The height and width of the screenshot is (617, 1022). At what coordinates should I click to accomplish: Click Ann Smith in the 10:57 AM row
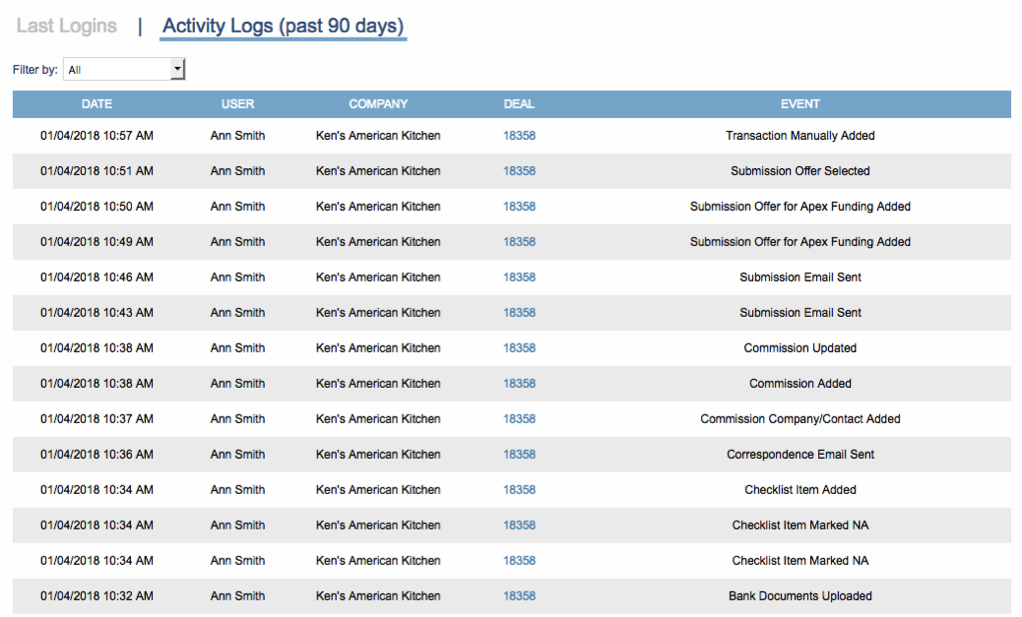pos(238,136)
